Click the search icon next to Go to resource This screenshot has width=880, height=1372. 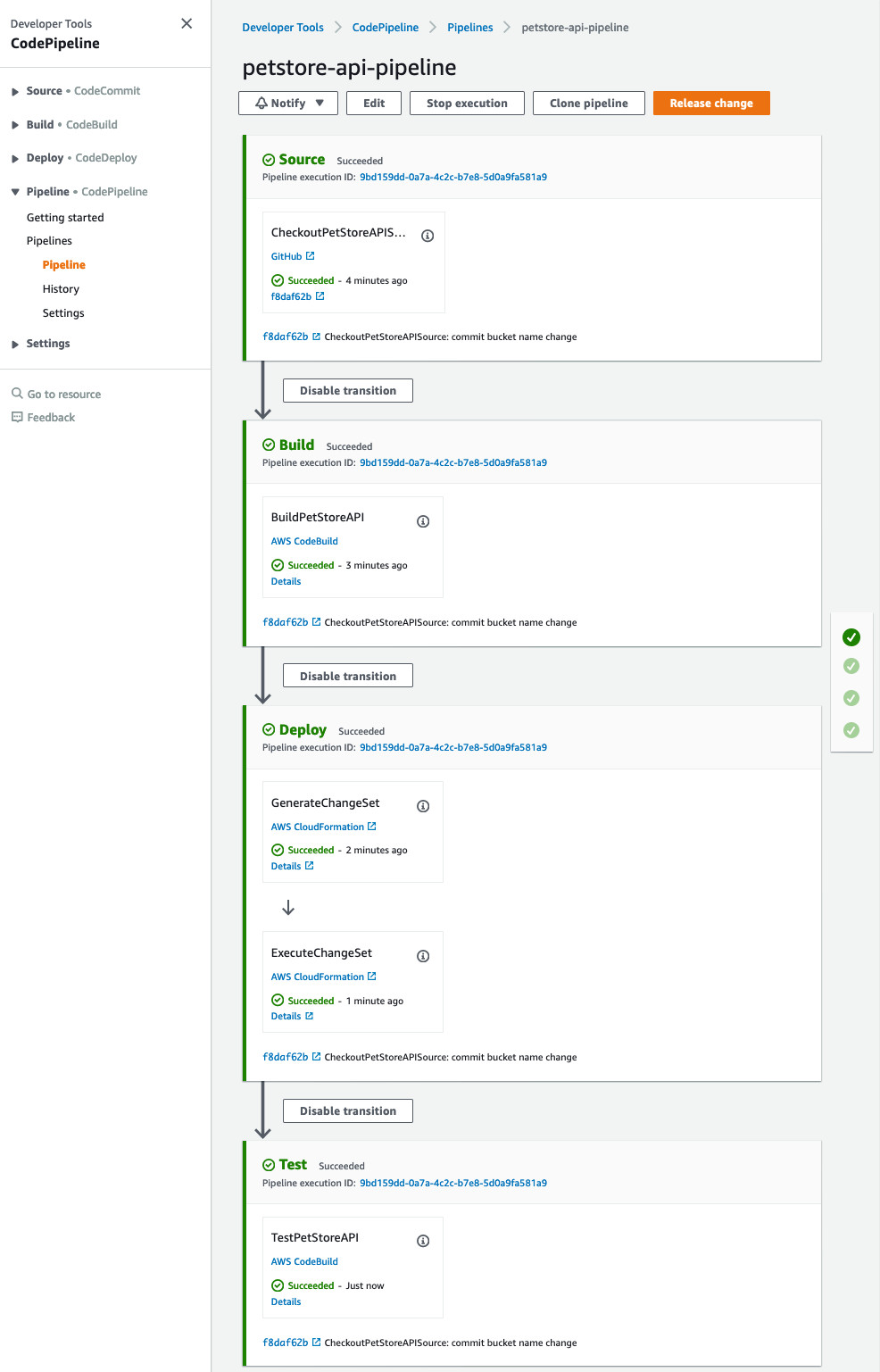(16, 393)
